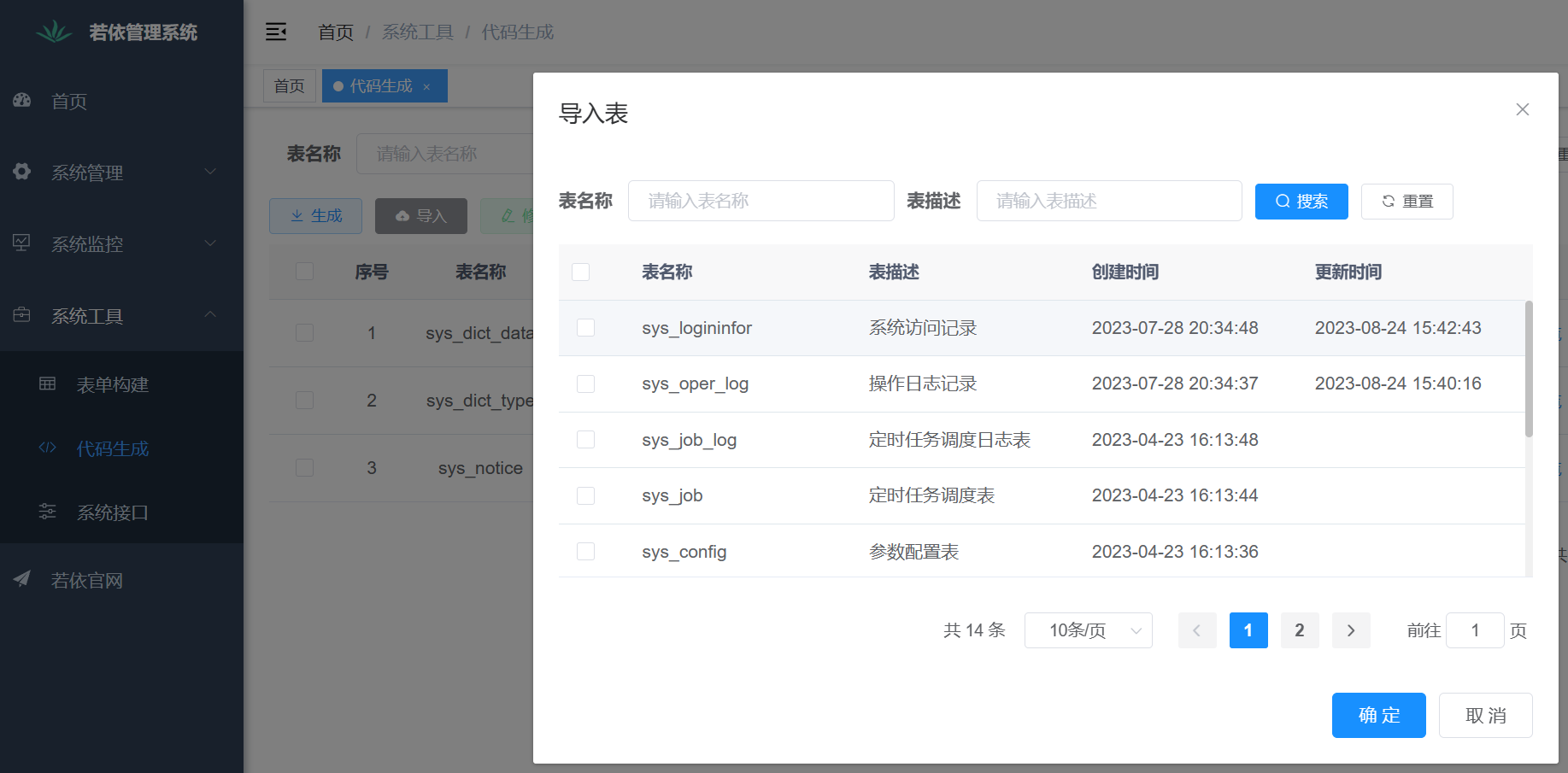
Task: Toggle the select-all checkbox in dialog header
Action: tap(581, 272)
